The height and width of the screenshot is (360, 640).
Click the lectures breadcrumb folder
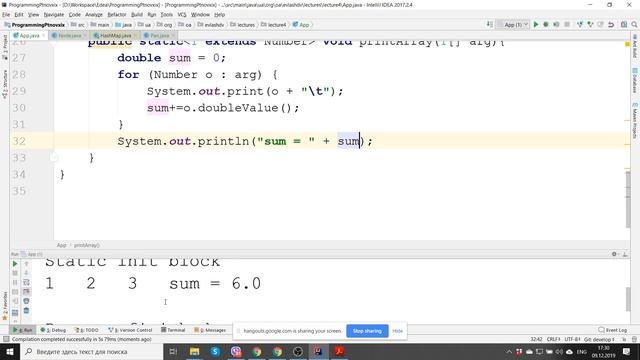point(243,25)
